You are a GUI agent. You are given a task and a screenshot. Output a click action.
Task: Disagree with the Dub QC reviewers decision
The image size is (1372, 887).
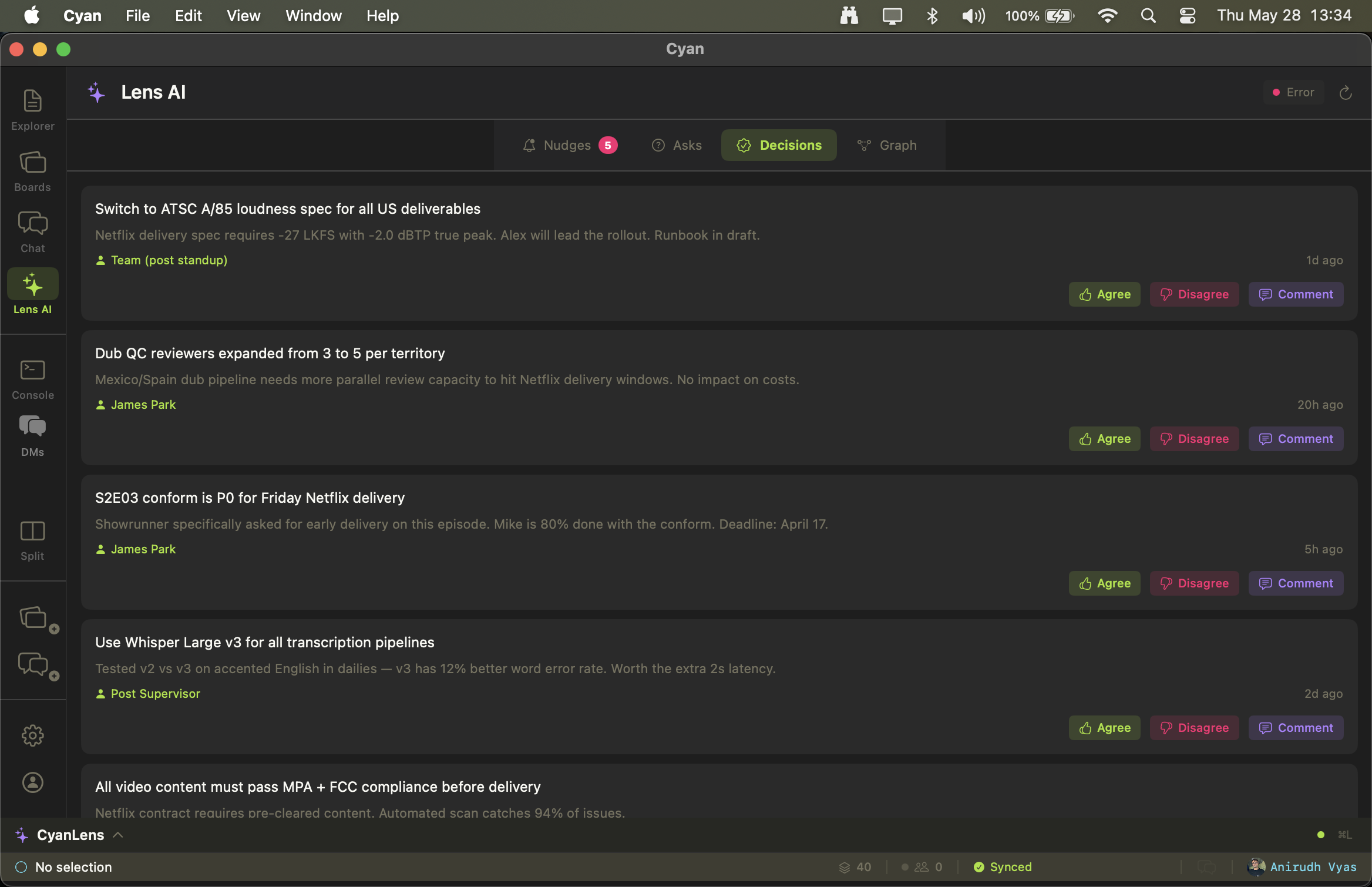pos(1195,439)
